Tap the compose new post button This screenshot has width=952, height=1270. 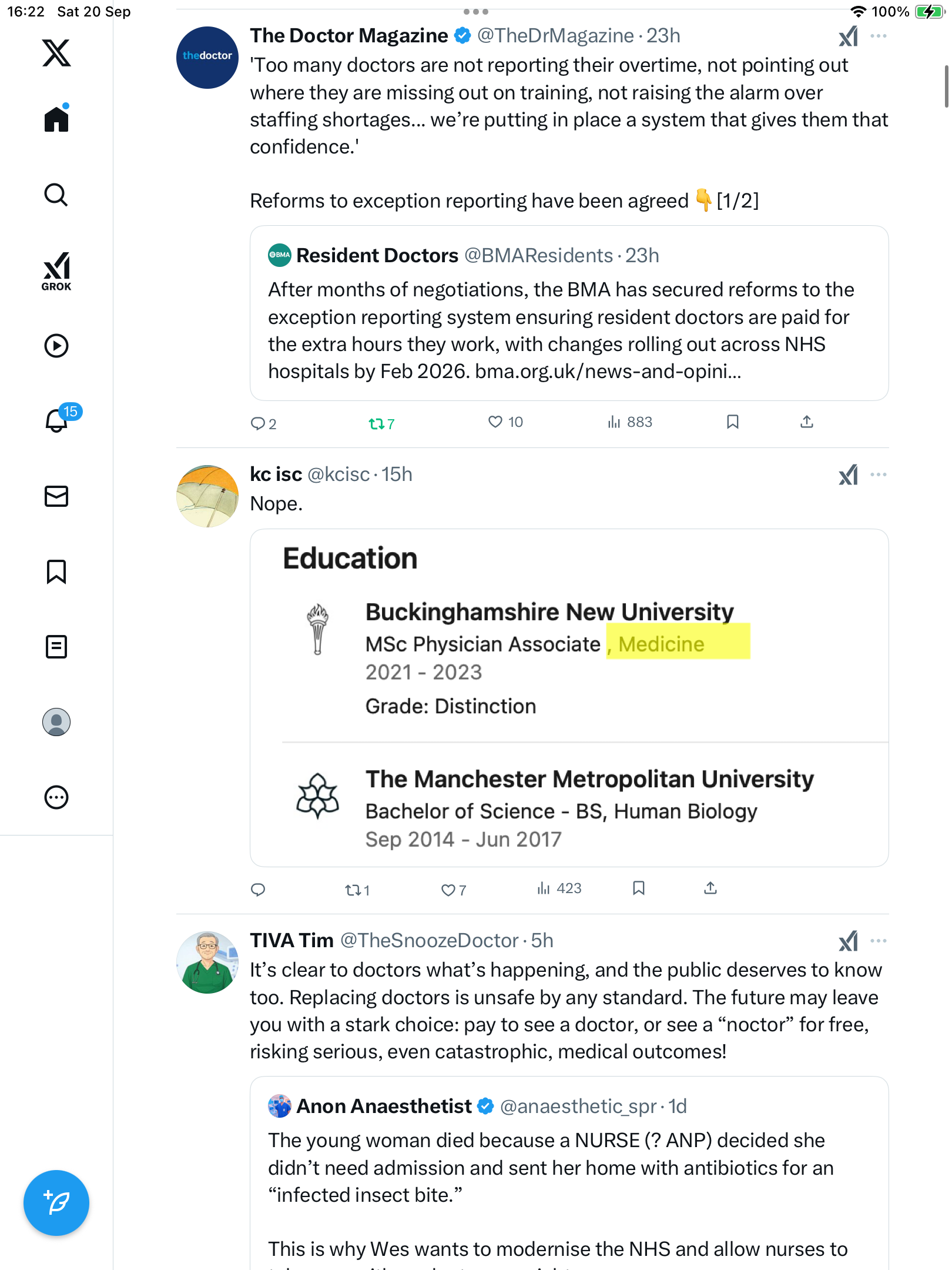click(x=56, y=1203)
